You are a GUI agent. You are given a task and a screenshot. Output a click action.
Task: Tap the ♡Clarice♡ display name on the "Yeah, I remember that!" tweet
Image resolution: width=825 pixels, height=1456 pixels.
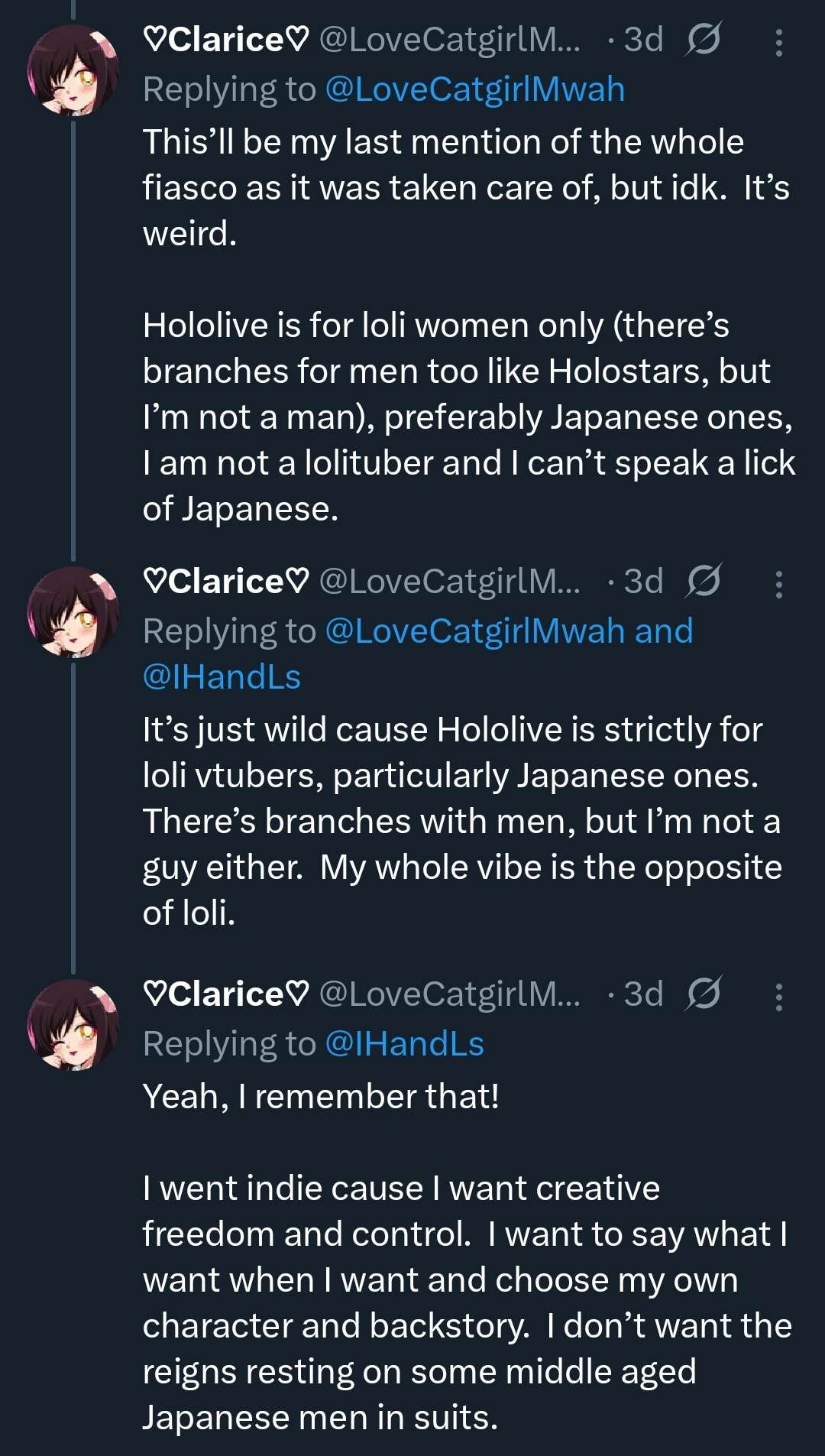(x=226, y=995)
